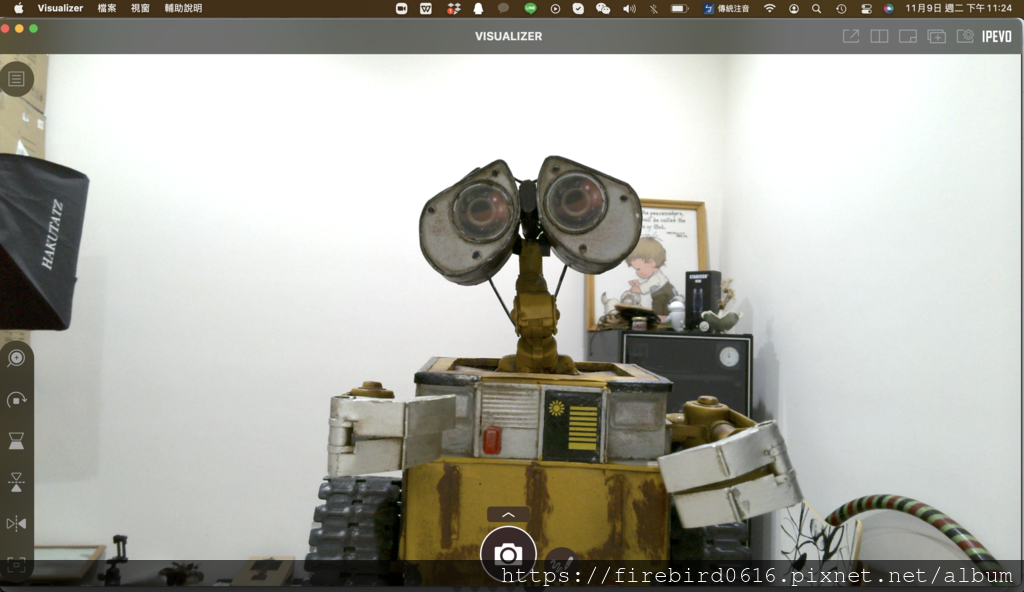Viewport: 1024px width, 592px height.
Task: Expand the capture mode chevron above camera button
Action: tap(508, 514)
